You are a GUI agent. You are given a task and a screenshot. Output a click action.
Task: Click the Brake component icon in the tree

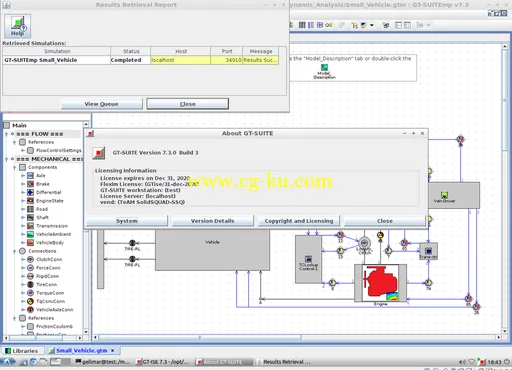click(30, 184)
